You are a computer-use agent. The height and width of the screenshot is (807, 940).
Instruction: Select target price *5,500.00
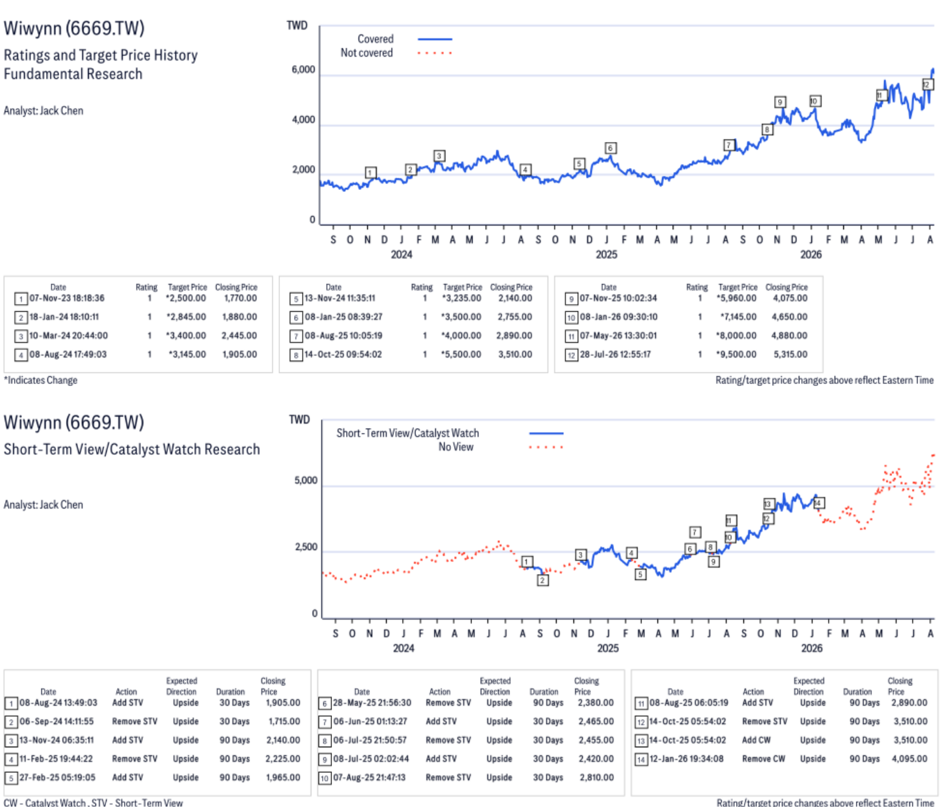coord(461,354)
